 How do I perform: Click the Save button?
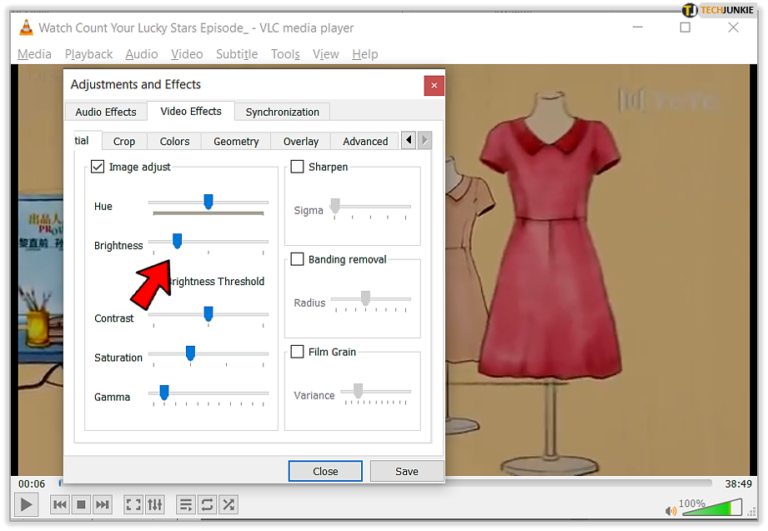[x=407, y=471]
